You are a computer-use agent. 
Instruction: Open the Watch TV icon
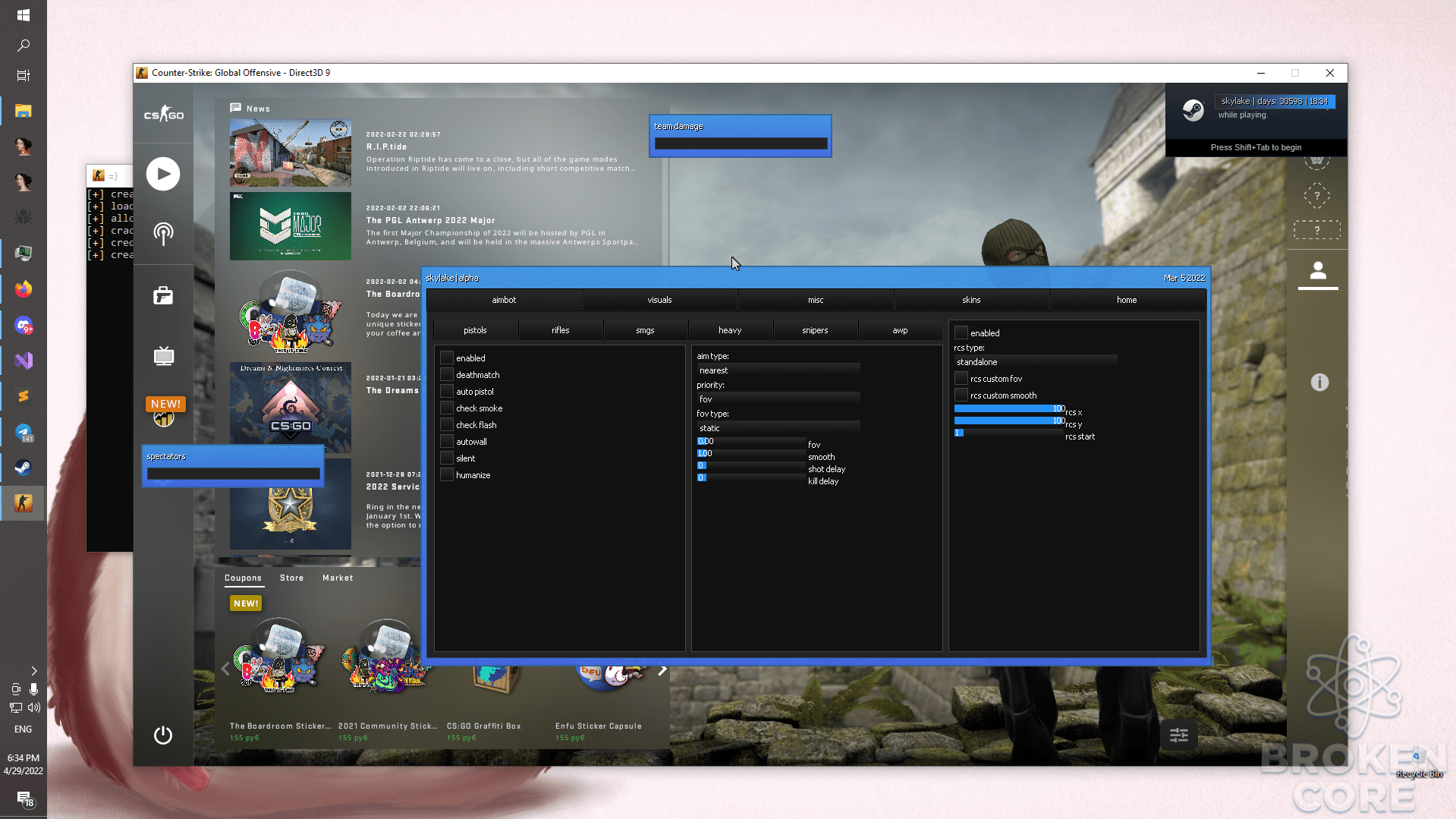coord(163,355)
